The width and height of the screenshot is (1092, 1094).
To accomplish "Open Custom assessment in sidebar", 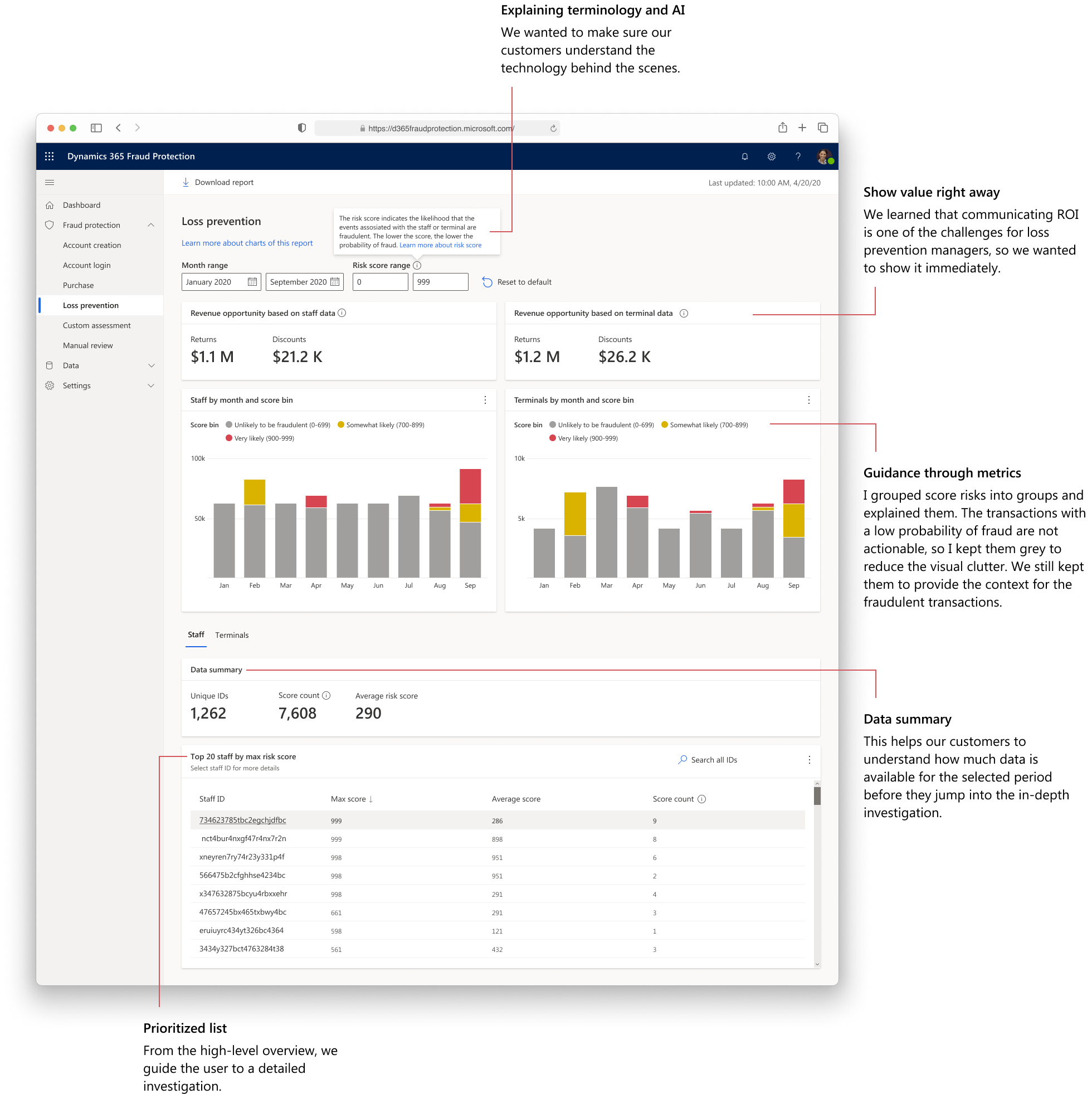I will click(x=96, y=326).
